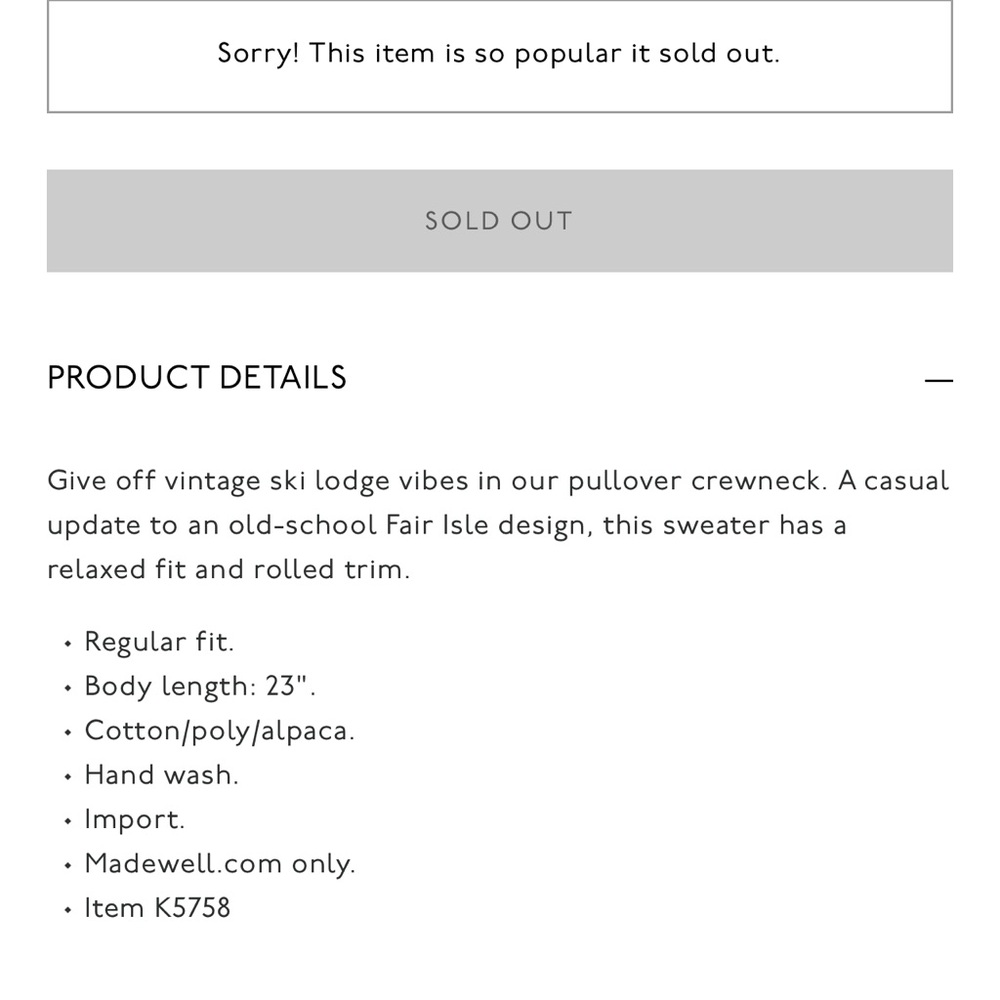Collapse Product Details with the minus icon
Screen dimensions: 1000x1000
[938, 380]
